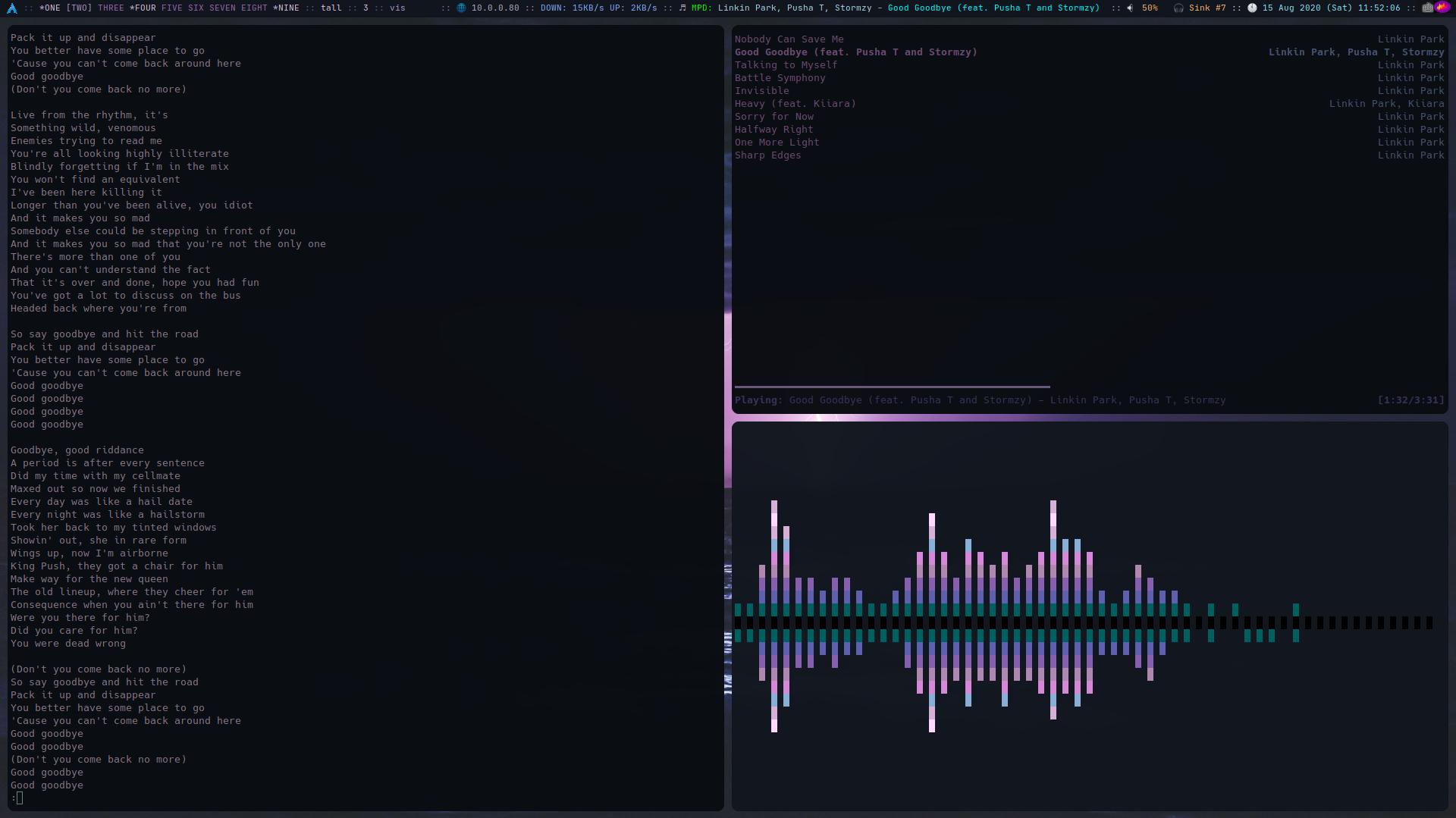Screen dimensions: 1456x818
Task: Click the 15 Aug 2020 date and time
Action: [1331, 8]
